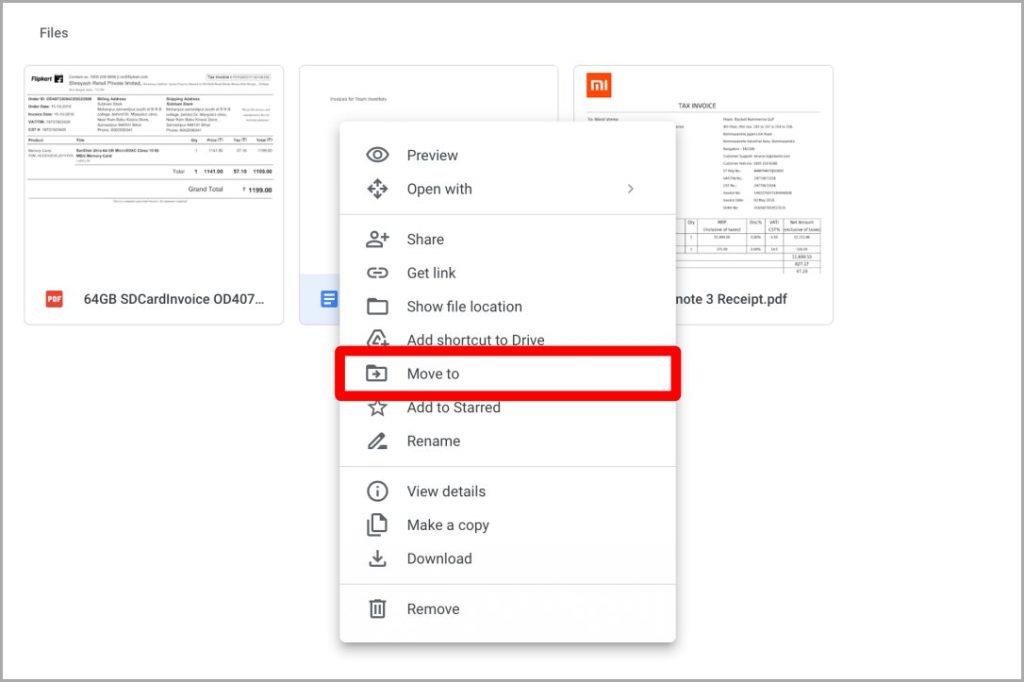
Task: Select Download in context menu
Action: [507, 559]
